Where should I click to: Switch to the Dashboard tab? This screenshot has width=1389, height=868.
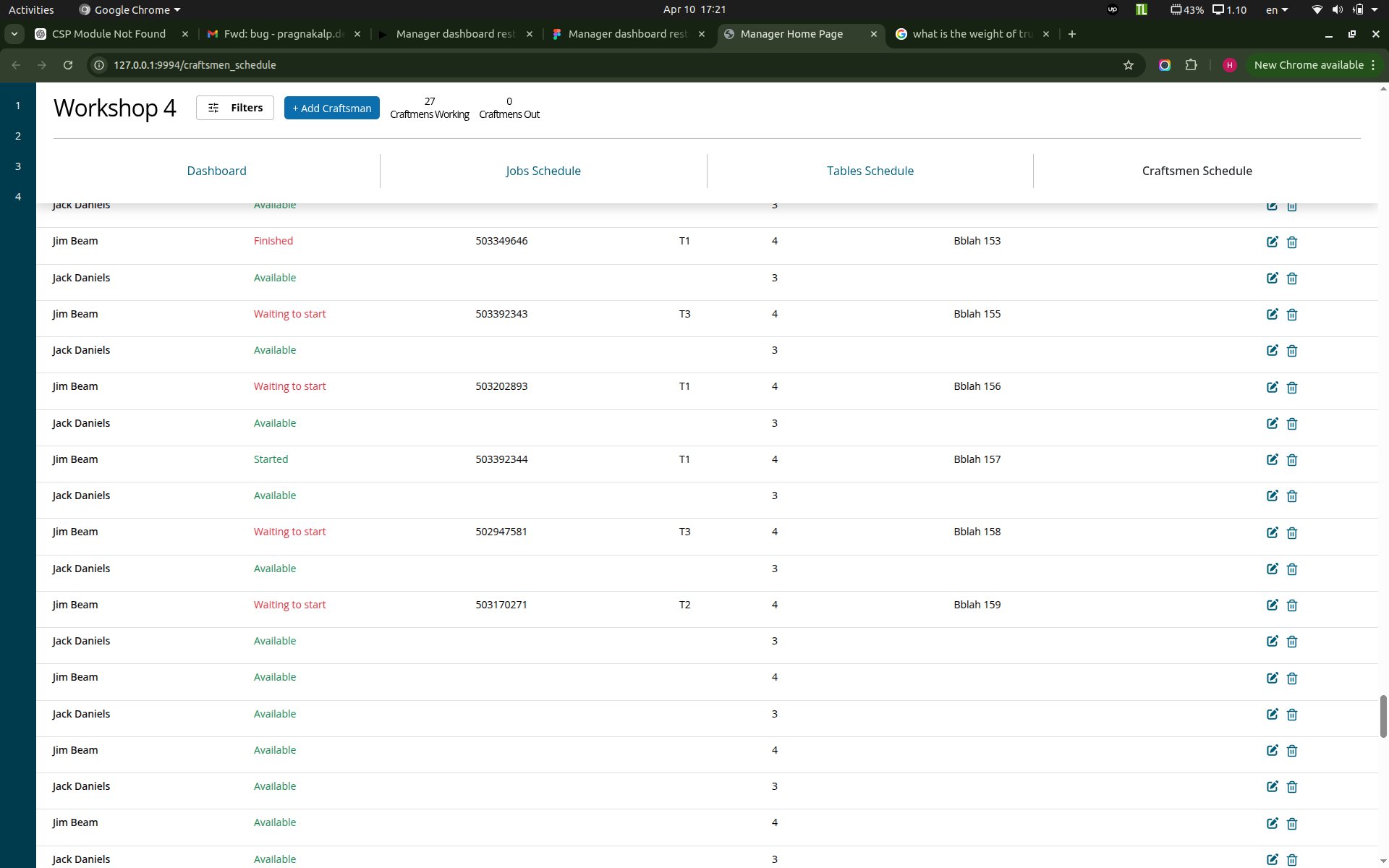(216, 171)
